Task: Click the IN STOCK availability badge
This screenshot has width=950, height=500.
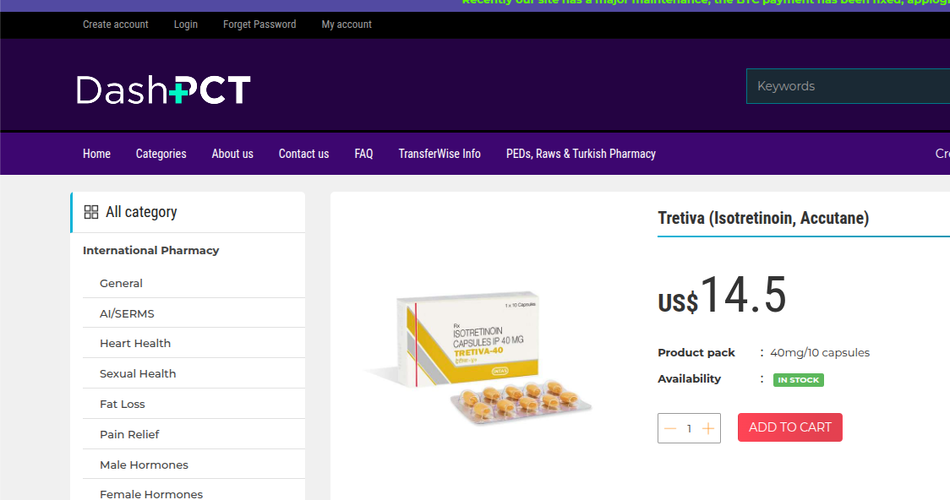Action: 798,380
